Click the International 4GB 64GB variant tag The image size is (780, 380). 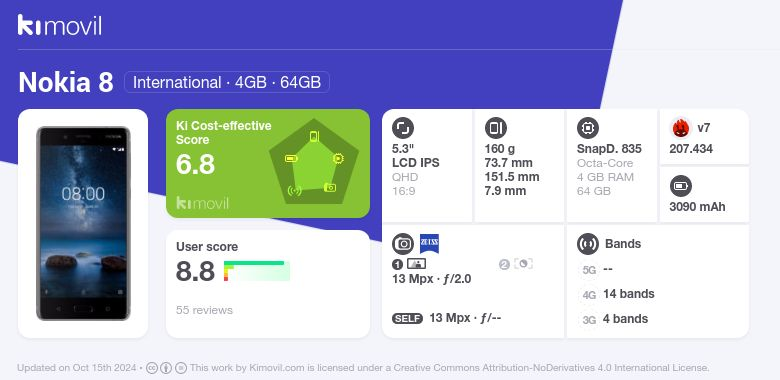click(227, 82)
